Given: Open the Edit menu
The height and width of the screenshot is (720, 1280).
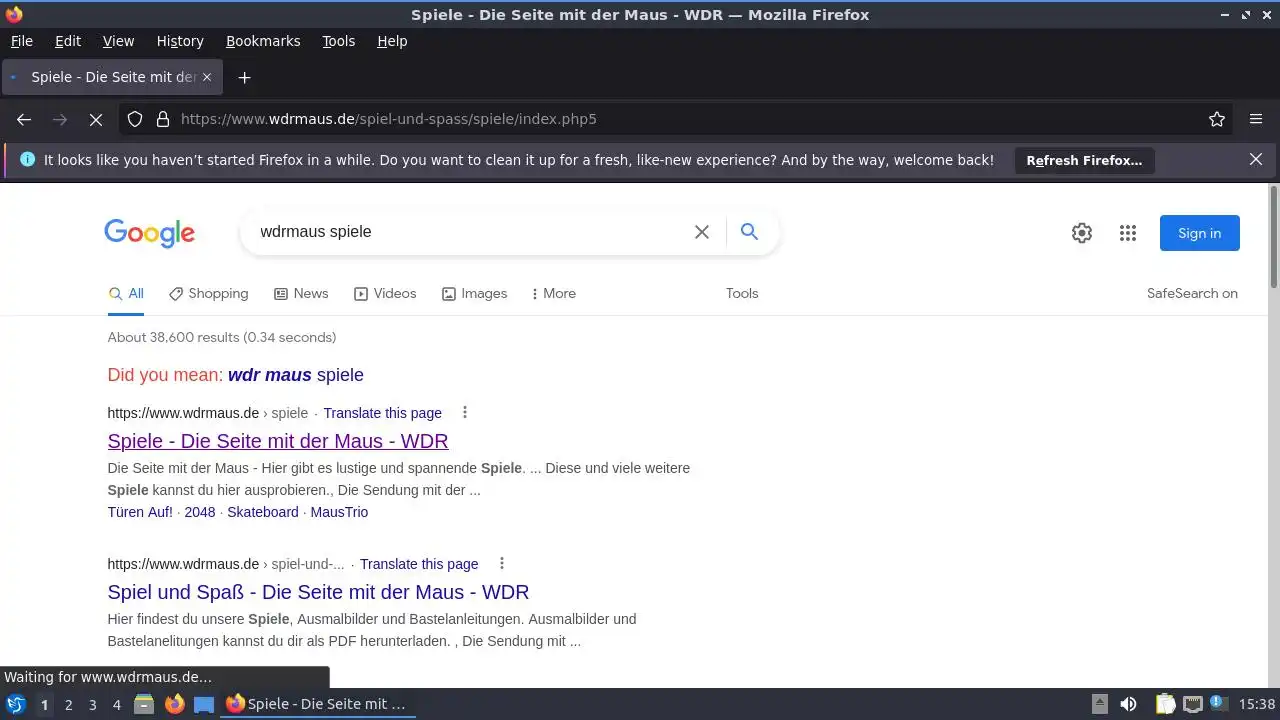Looking at the screenshot, I should [x=68, y=41].
